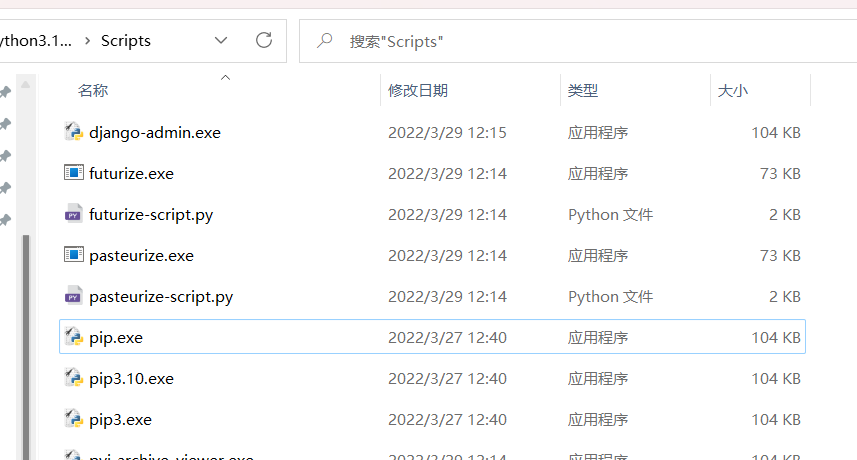Viewport: 857px width, 460px height.
Task: Click the 应用程序 type of pip3.10.exe
Action: coord(598,379)
